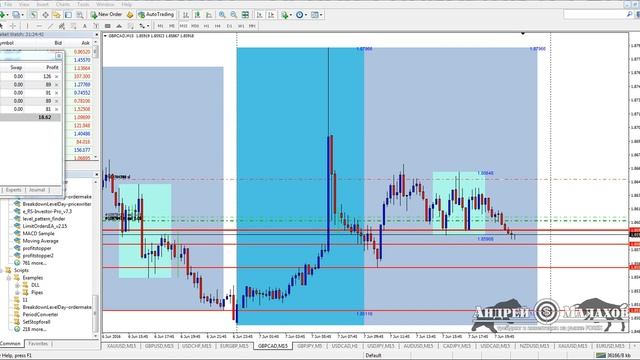Viewport: 640px width, 360px height.
Task: Open the Experts tab in floating panel
Action: (x=13, y=190)
